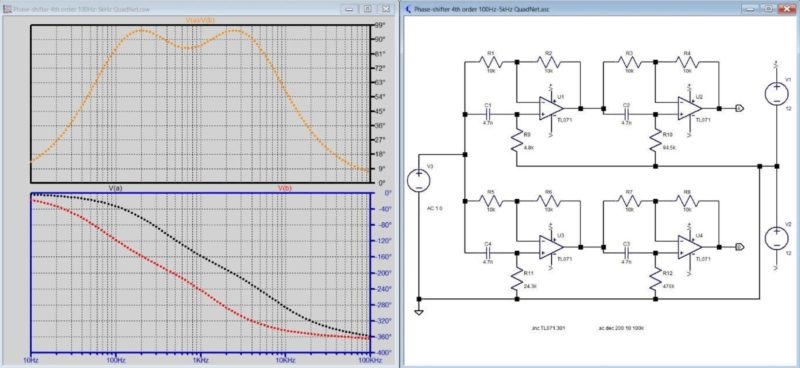
Task: Click the V2 supply voltage source
Action: [777, 238]
